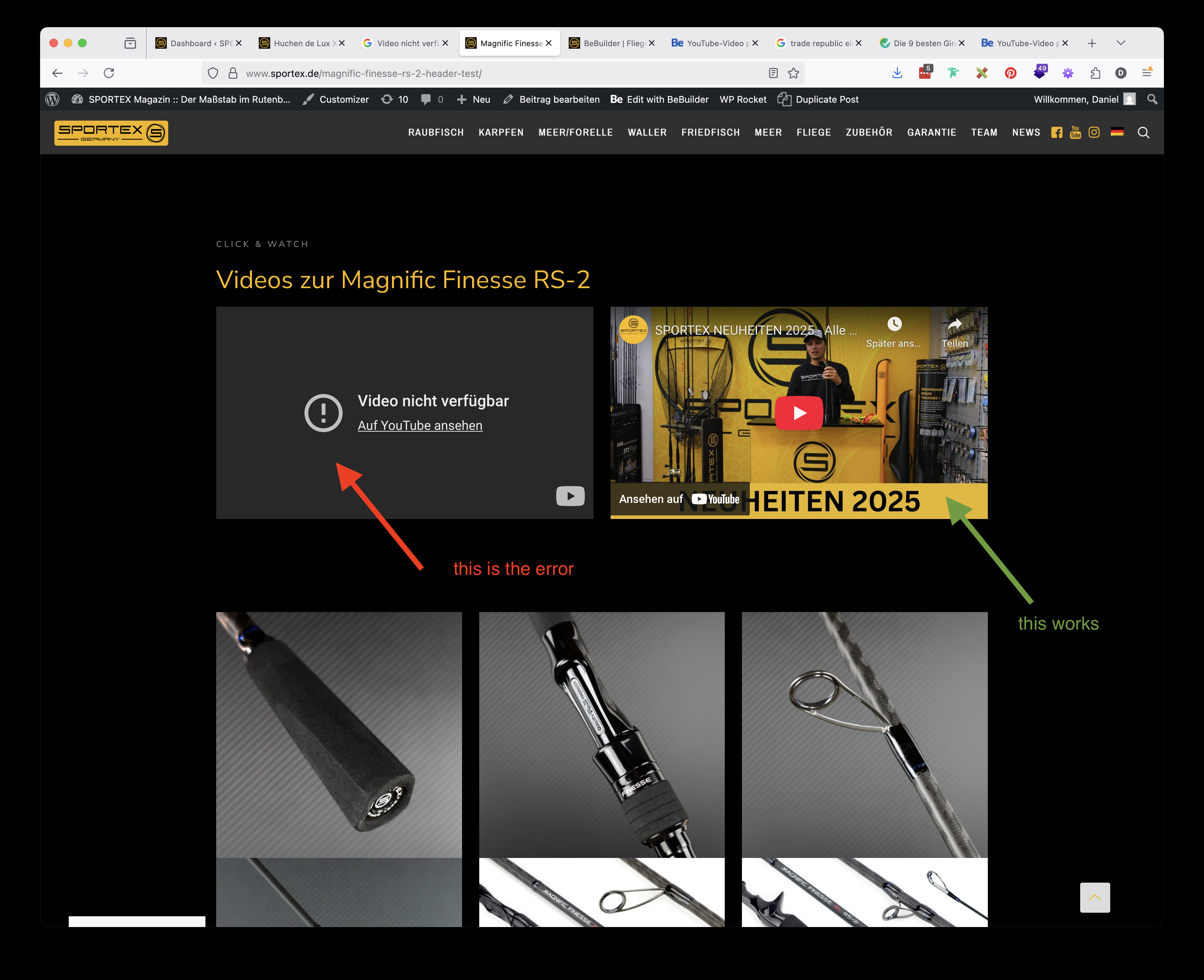Visit Sportex Instagram icon
Image resolution: width=1204 pixels, height=980 pixels.
[1094, 132]
